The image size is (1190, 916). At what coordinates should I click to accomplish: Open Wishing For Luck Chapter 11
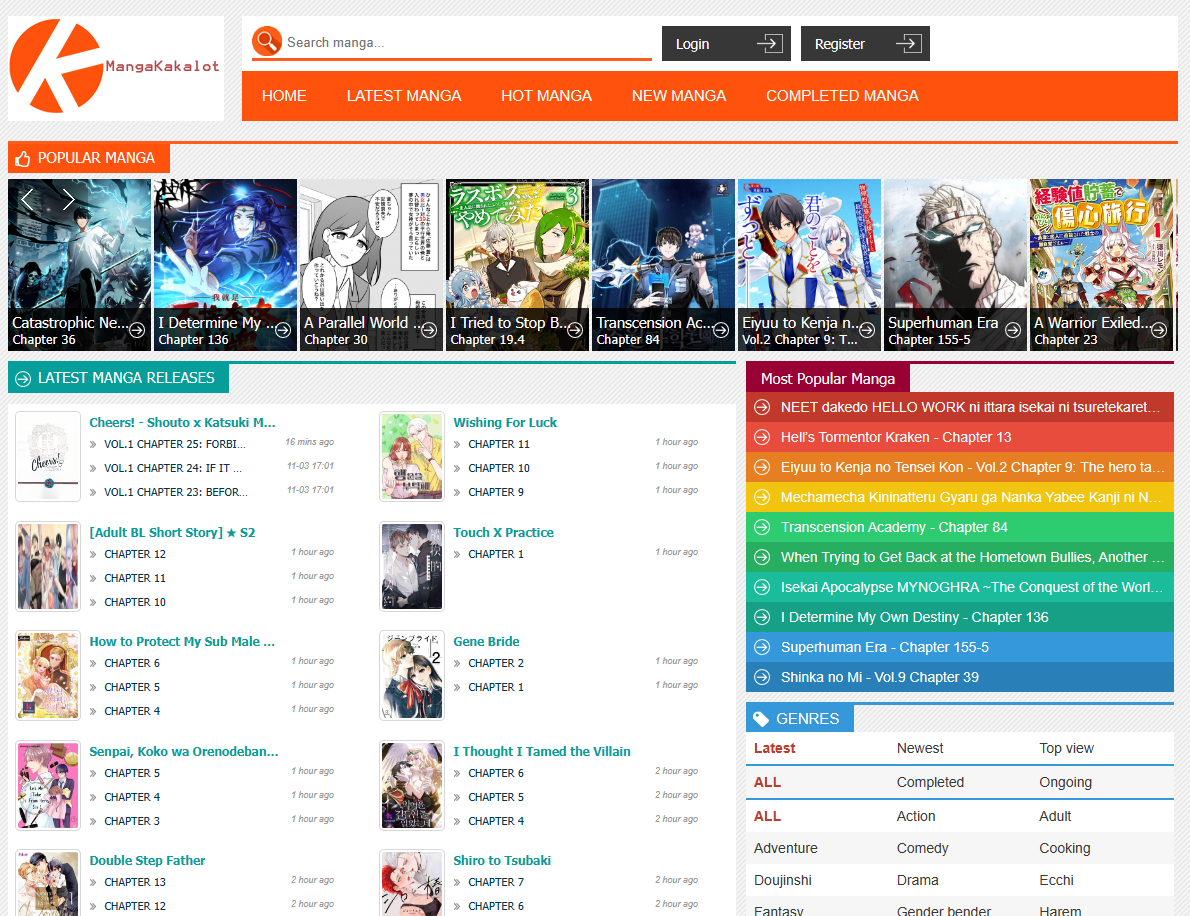coord(499,444)
